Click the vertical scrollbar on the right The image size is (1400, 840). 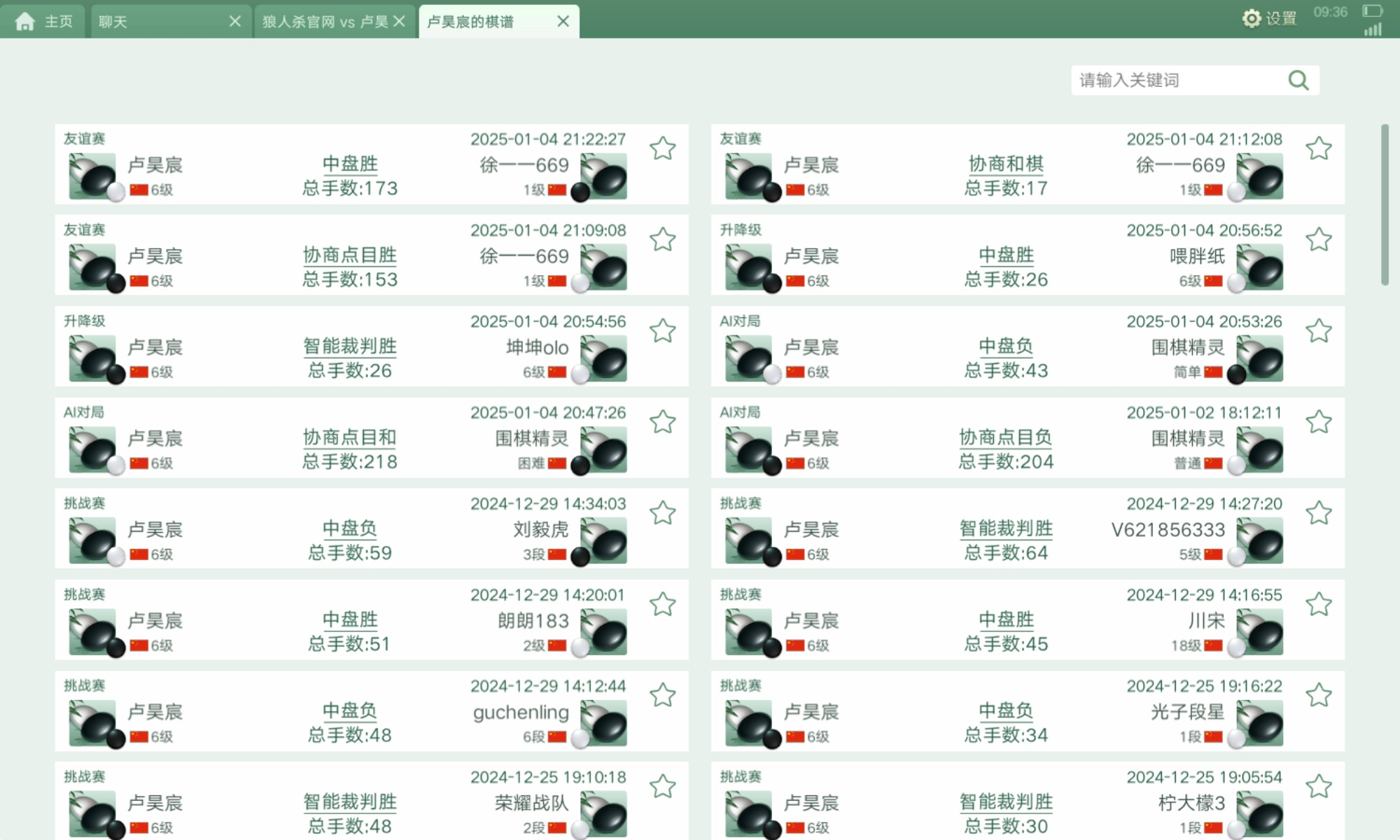(x=1385, y=204)
